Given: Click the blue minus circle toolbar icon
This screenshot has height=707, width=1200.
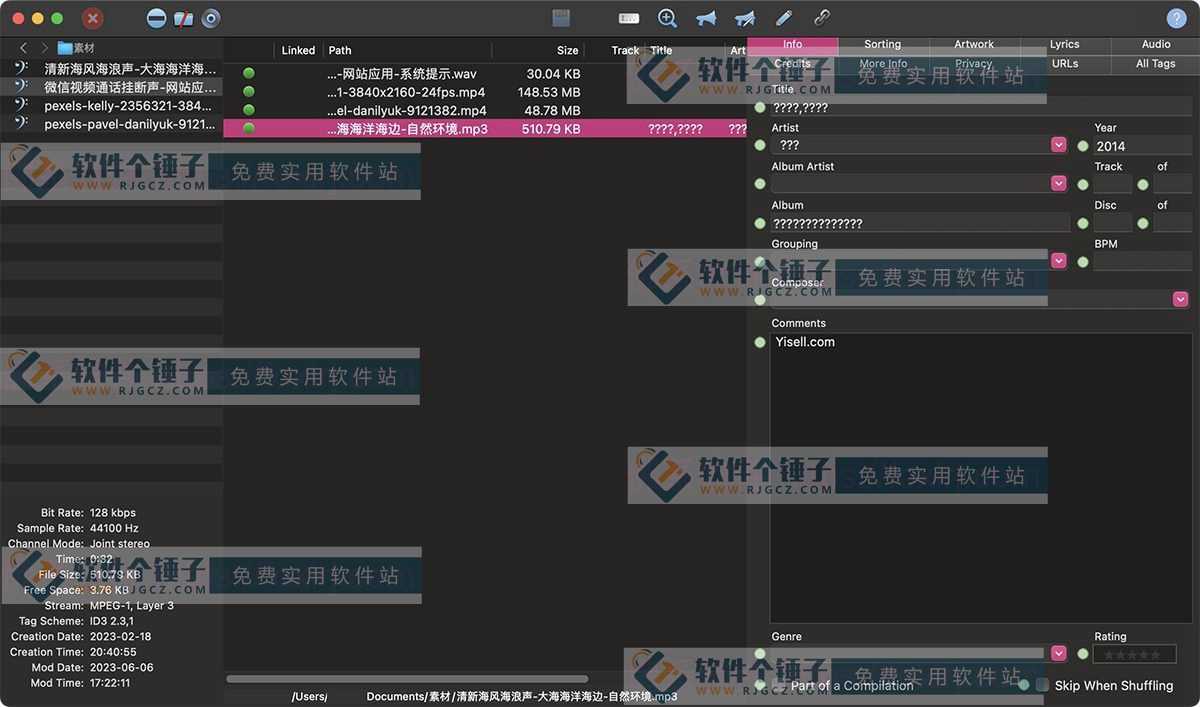Looking at the screenshot, I should click(x=156, y=18).
